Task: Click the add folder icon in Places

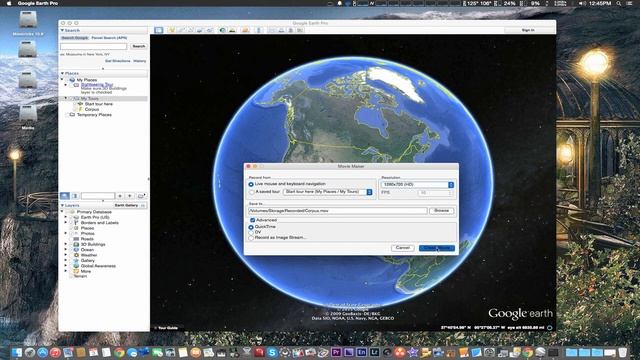Action: coord(141,196)
